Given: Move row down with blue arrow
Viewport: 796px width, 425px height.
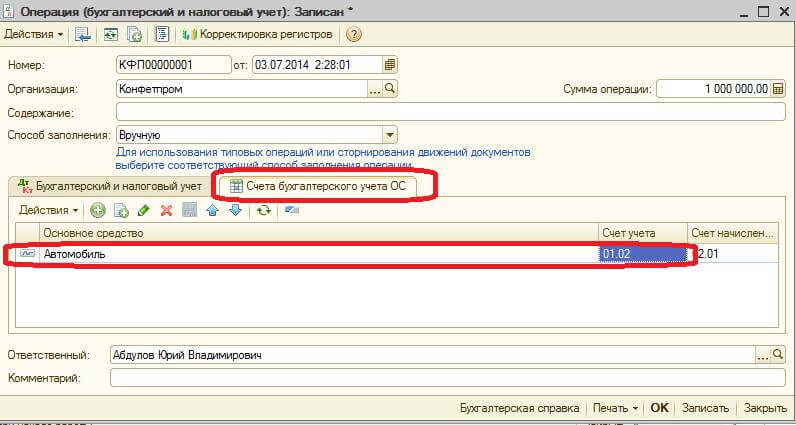Looking at the screenshot, I should pyautogui.click(x=235, y=210).
